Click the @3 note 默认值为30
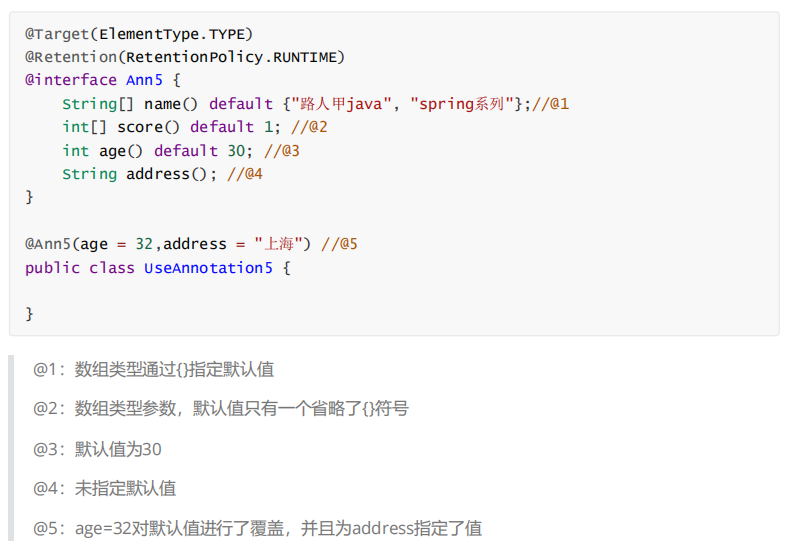 pos(97,449)
